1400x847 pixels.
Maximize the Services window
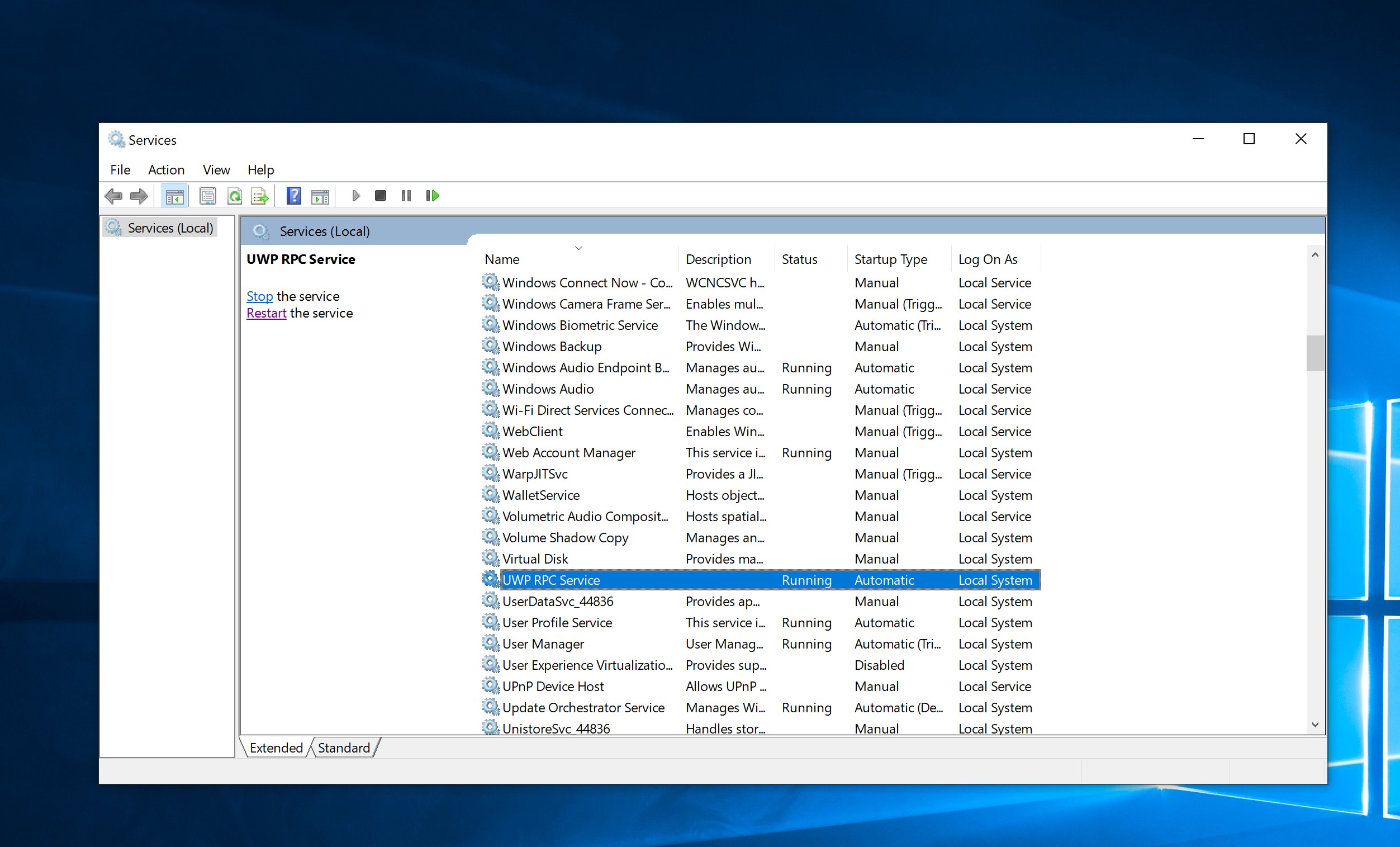coord(1249,139)
